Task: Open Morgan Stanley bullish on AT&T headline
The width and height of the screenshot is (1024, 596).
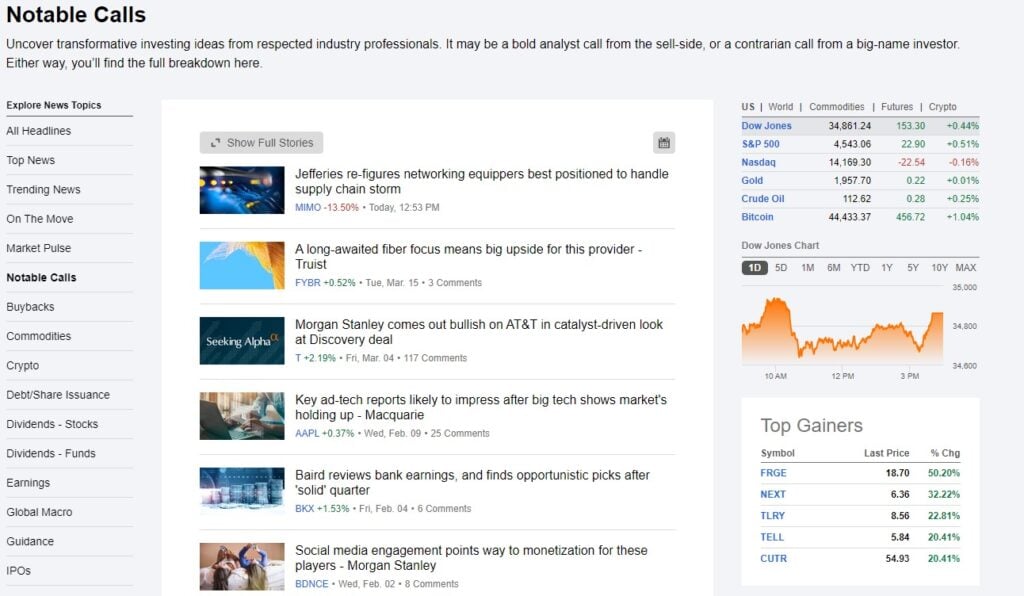Action: tap(479, 332)
